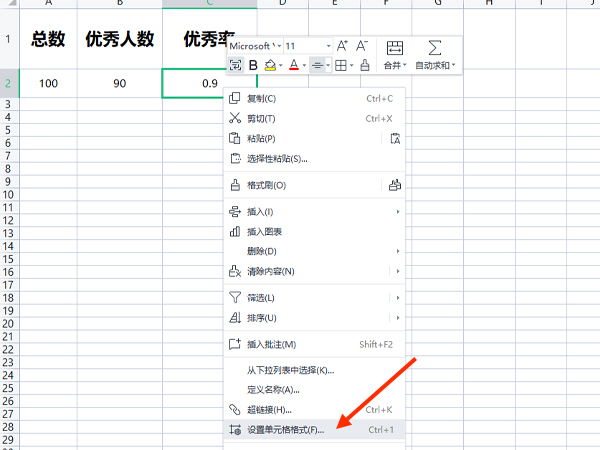Screen dimensions: 600x450
Task: Click the increase font size icon
Action: (x=342, y=46)
